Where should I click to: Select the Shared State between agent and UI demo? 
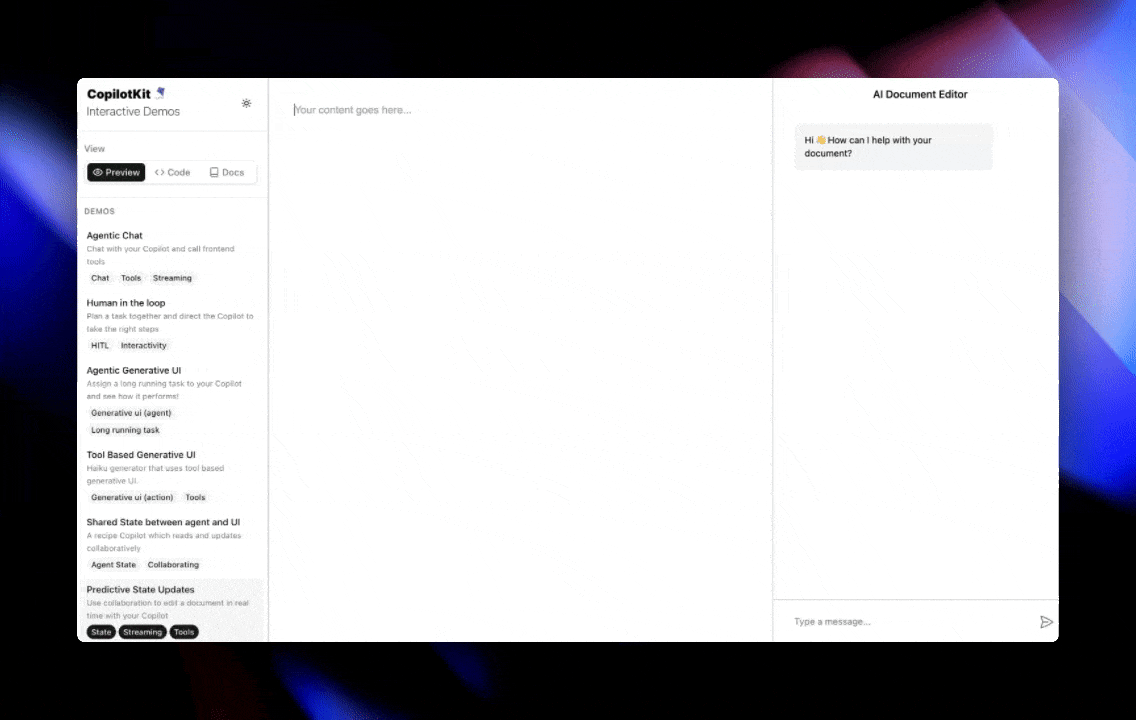coord(163,521)
